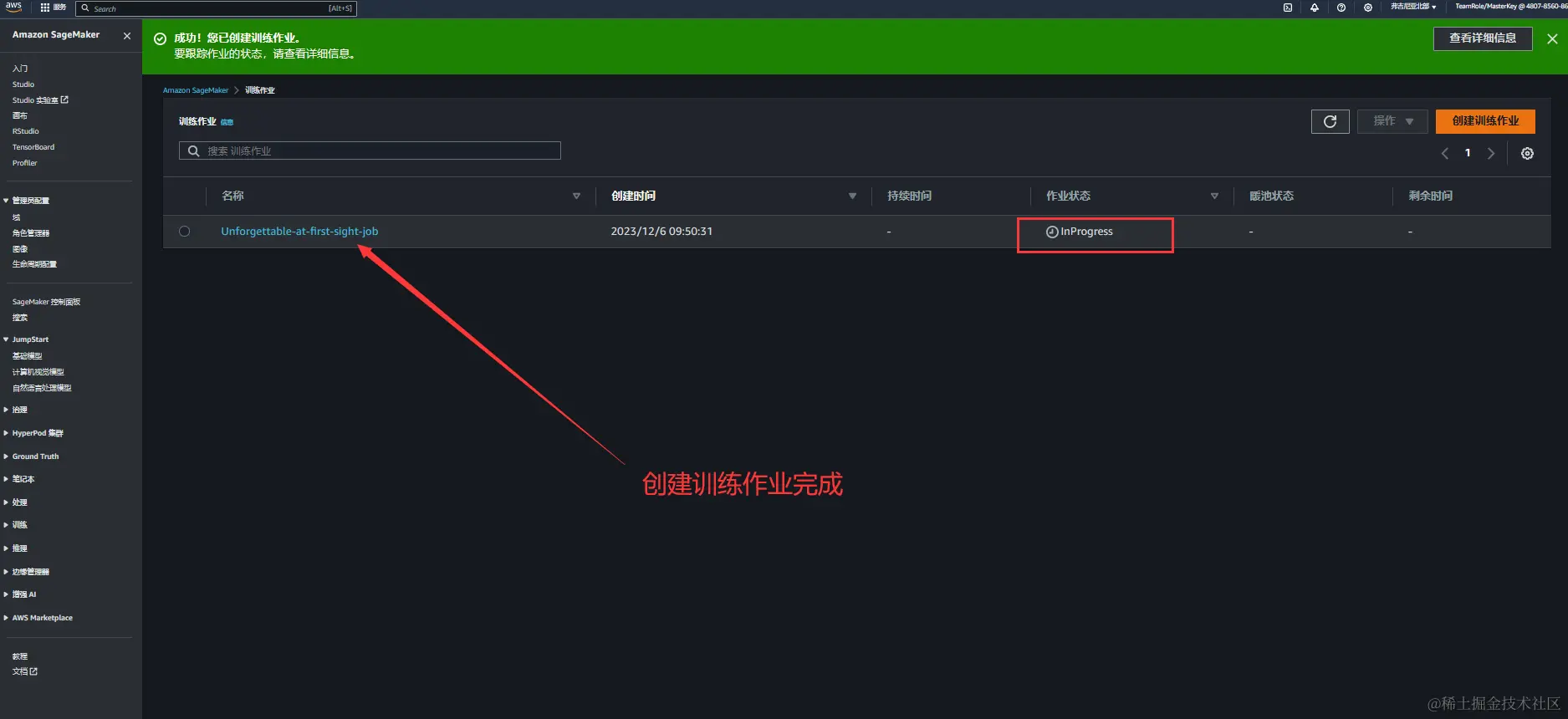Refresh the training jobs list
Viewport: 1568px width, 719px height.
click(1330, 121)
